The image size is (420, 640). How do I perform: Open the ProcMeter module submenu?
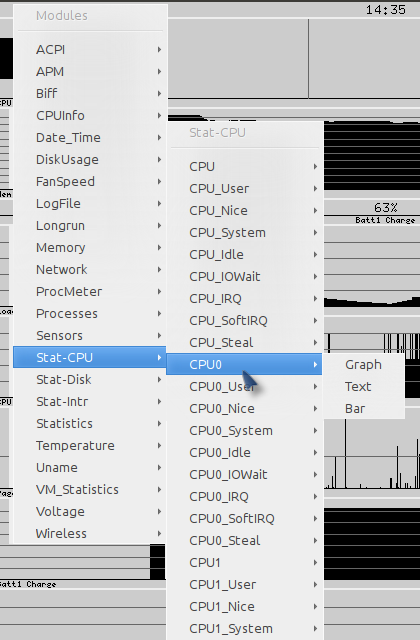[x=90, y=292]
